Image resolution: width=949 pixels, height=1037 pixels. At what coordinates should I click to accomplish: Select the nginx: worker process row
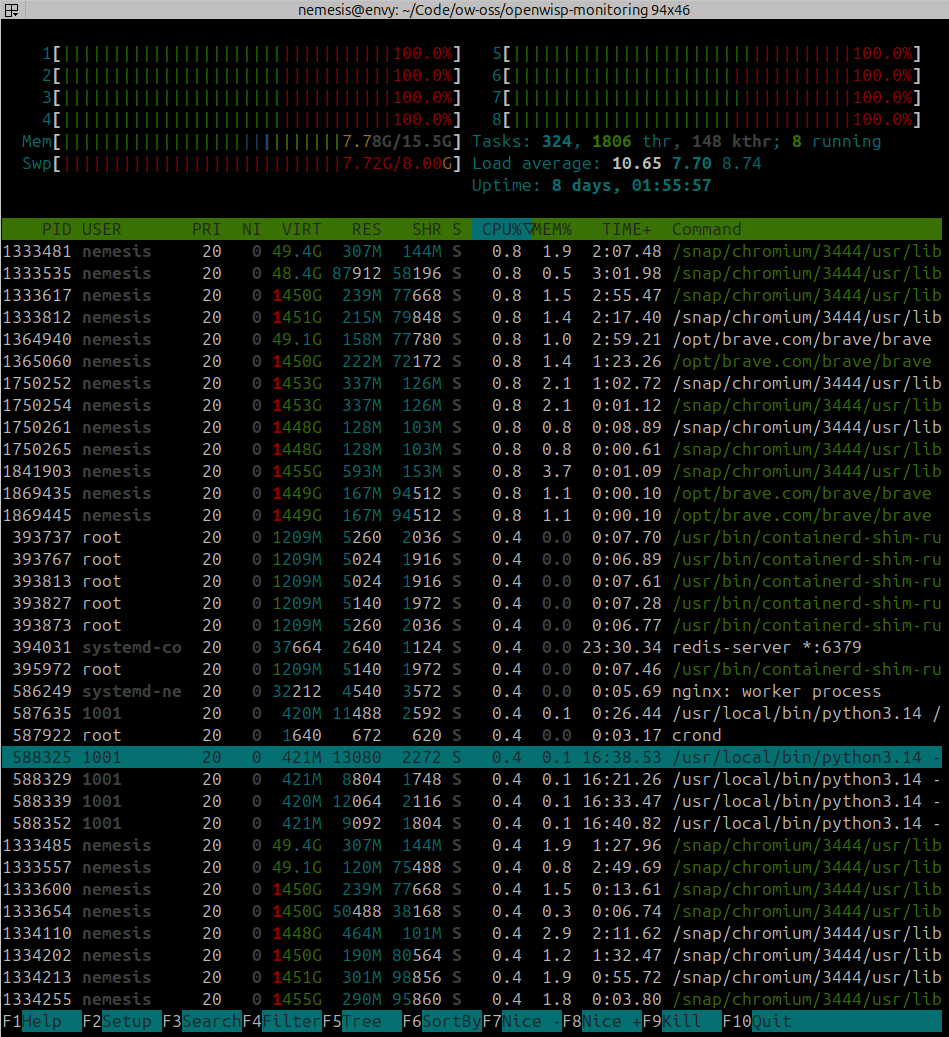472,691
